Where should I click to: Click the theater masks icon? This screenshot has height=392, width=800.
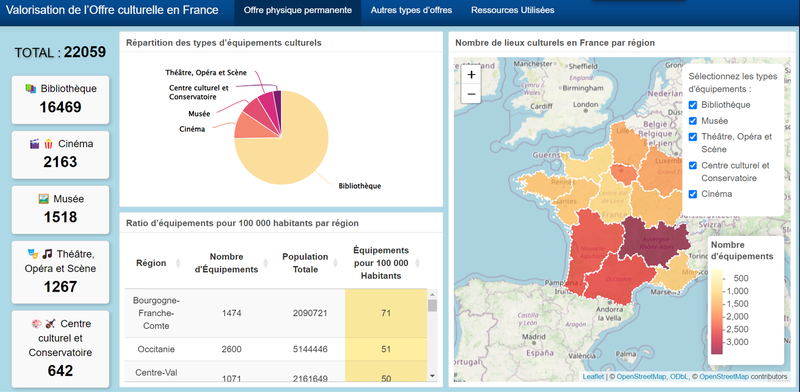tap(33, 253)
